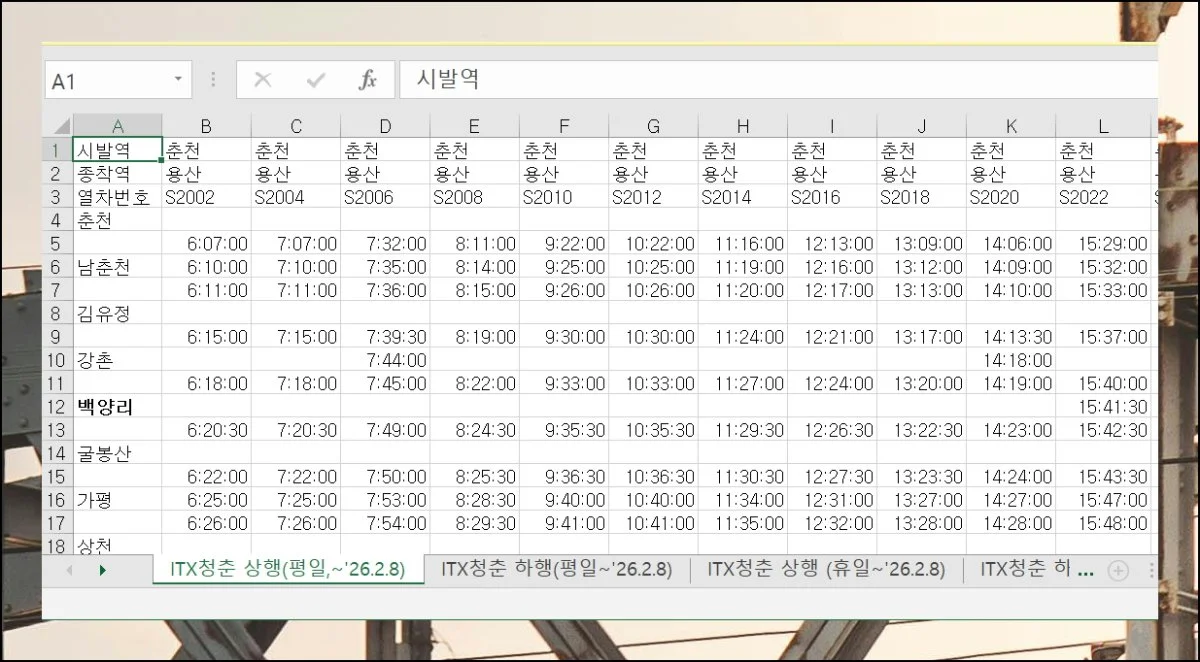1200x662 pixels.
Task: Click the Enter checkmark icon in formula bar
Action: (x=316, y=81)
